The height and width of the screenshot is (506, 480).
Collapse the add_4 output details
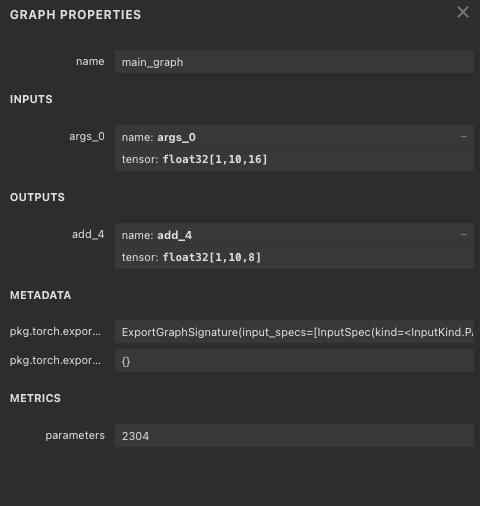tap(463, 234)
